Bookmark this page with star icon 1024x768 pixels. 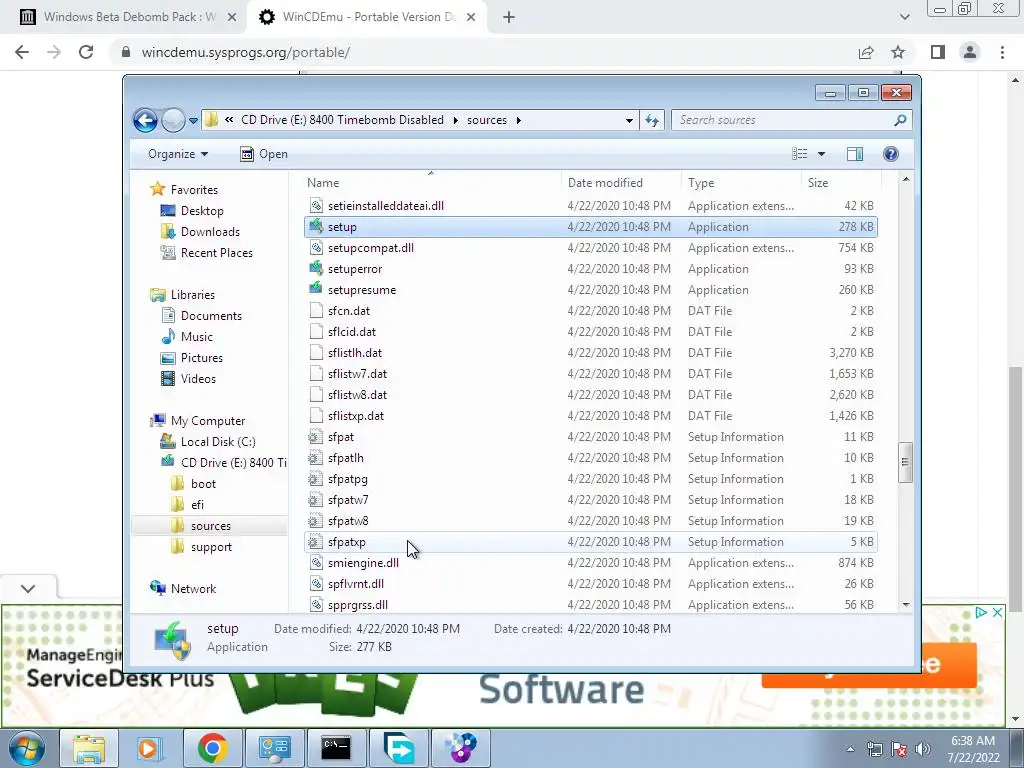pos(898,52)
